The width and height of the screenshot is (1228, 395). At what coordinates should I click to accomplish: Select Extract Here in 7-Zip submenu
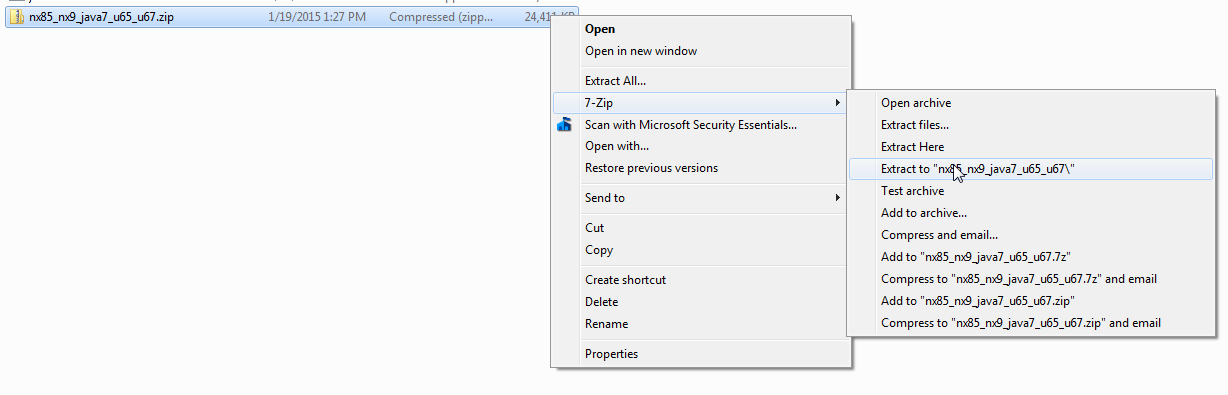pos(912,147)
